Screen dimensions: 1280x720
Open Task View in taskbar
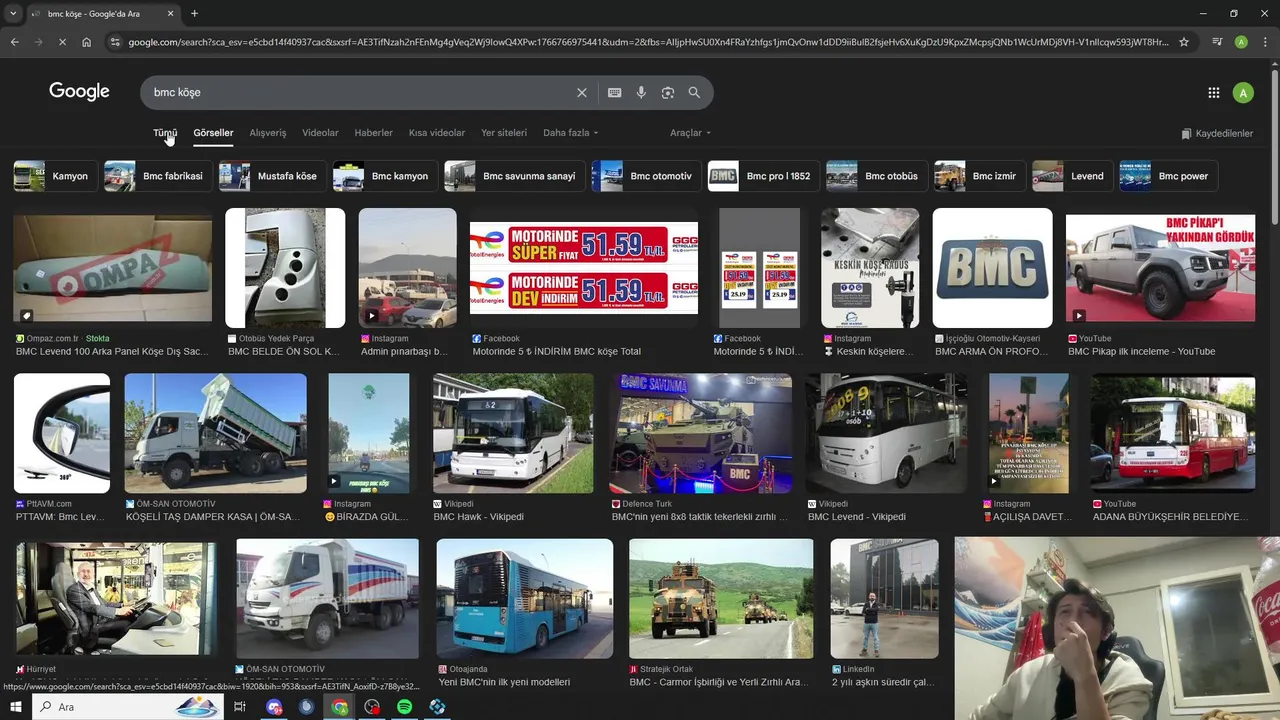(x=240, y=707)
